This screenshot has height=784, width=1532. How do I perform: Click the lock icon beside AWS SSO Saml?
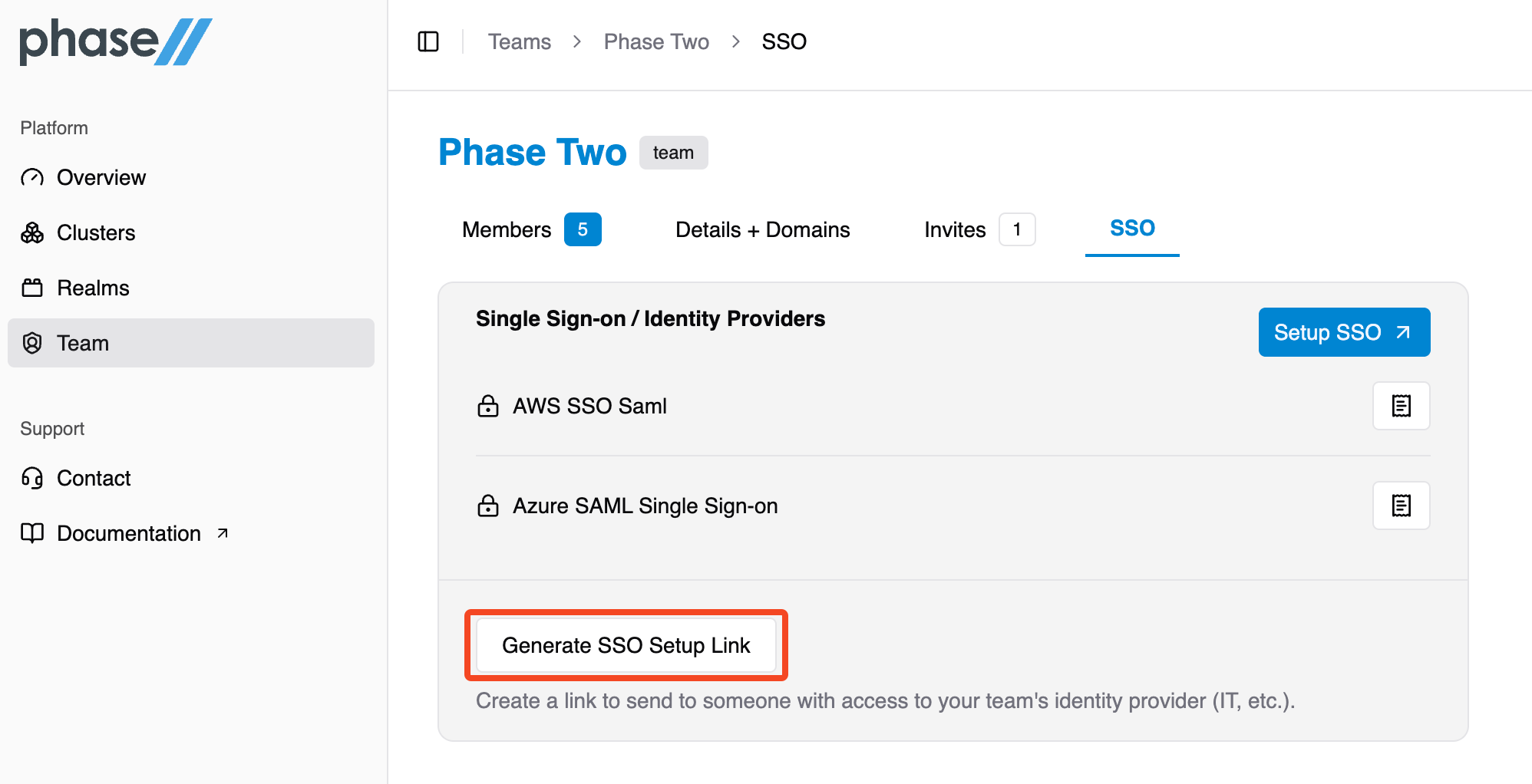tap(488, 406)
